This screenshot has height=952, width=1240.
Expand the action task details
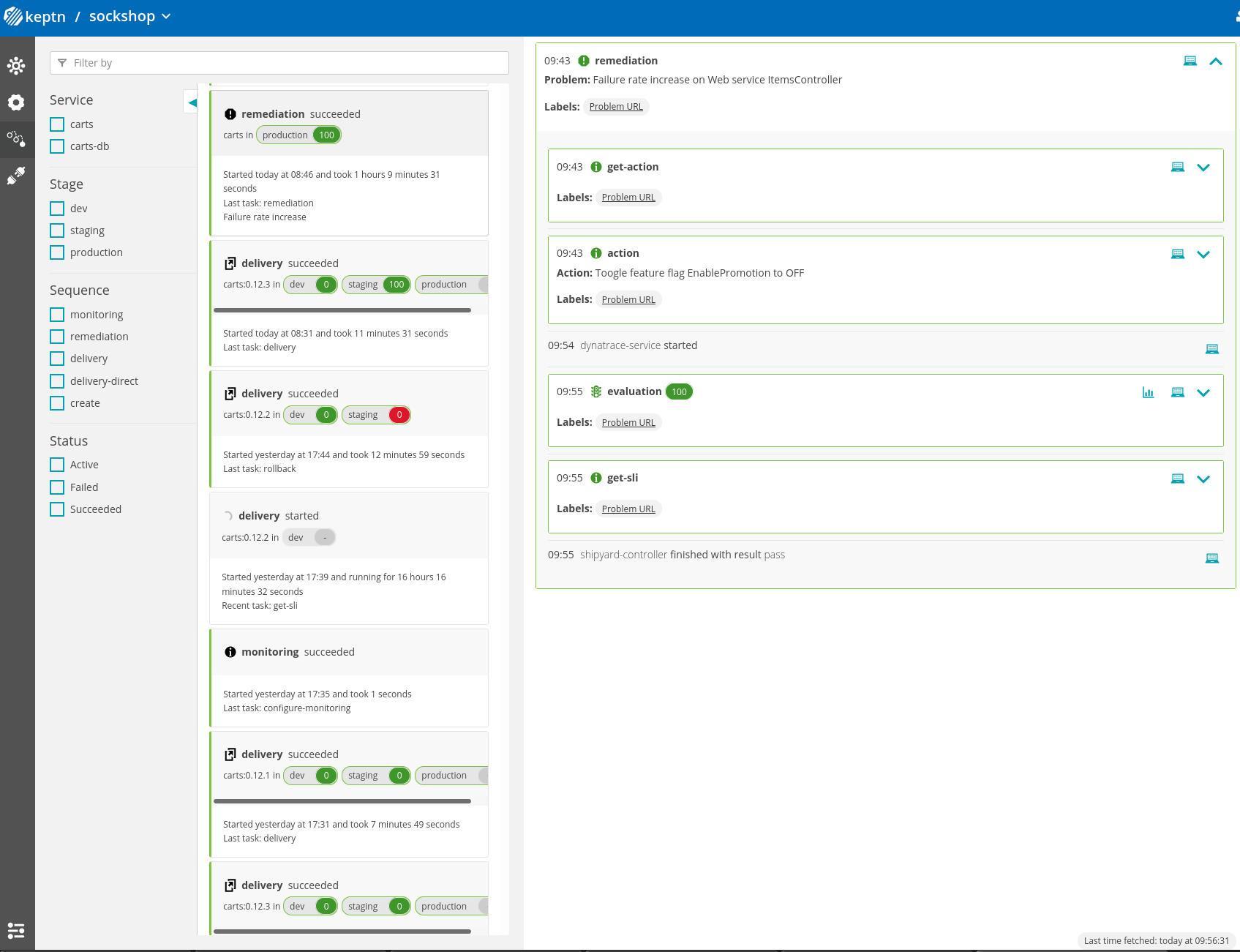pos(1203,255)
